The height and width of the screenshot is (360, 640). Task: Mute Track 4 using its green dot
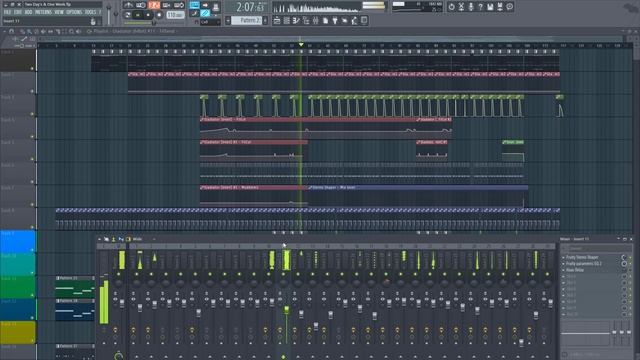32,136
